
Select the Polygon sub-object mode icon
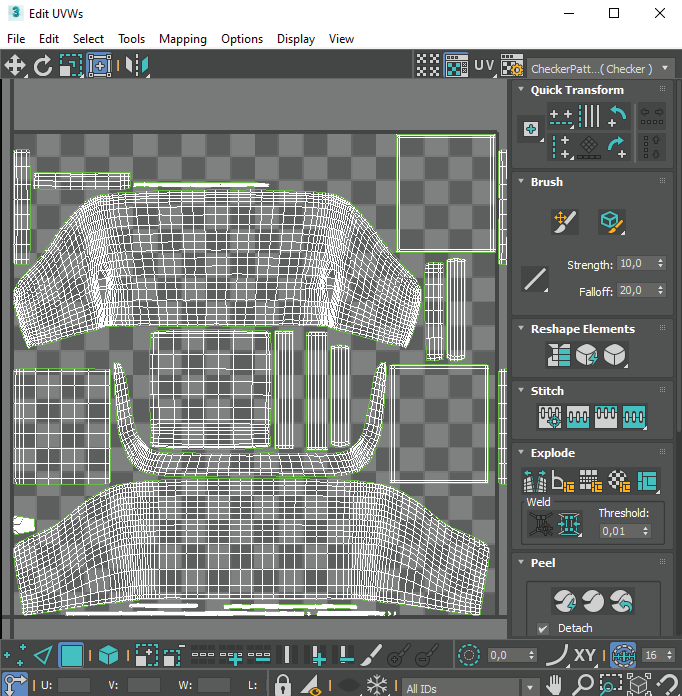click(72, 656)
